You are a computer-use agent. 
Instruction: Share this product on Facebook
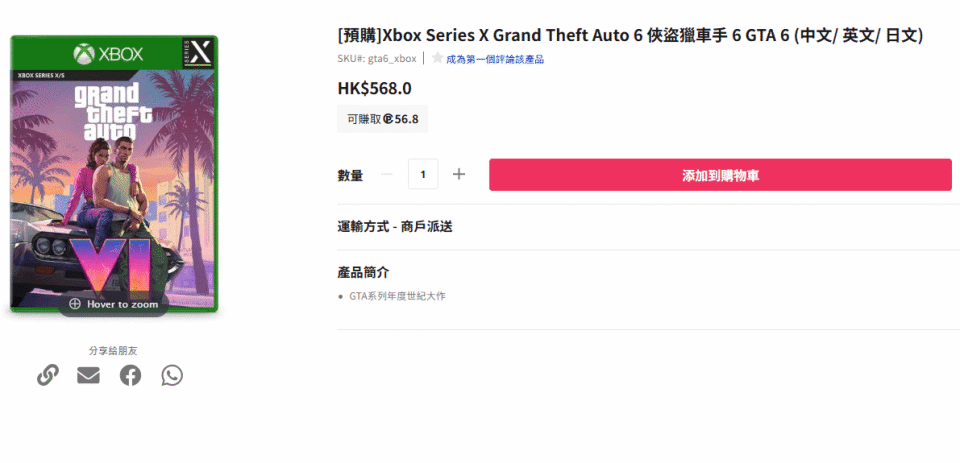coord(130,376)
